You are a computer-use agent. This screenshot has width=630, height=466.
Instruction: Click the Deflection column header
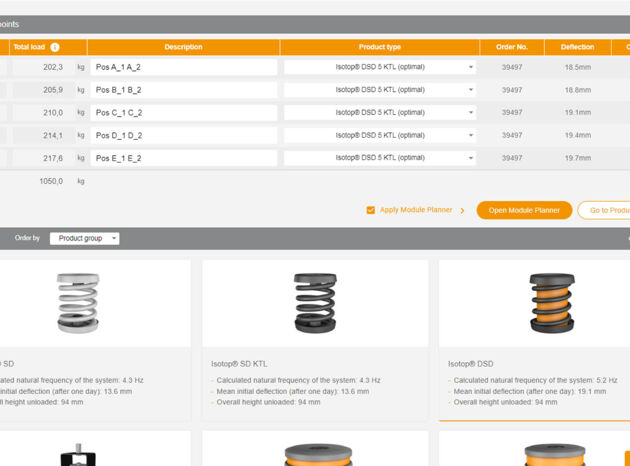(x=577, y=47)
